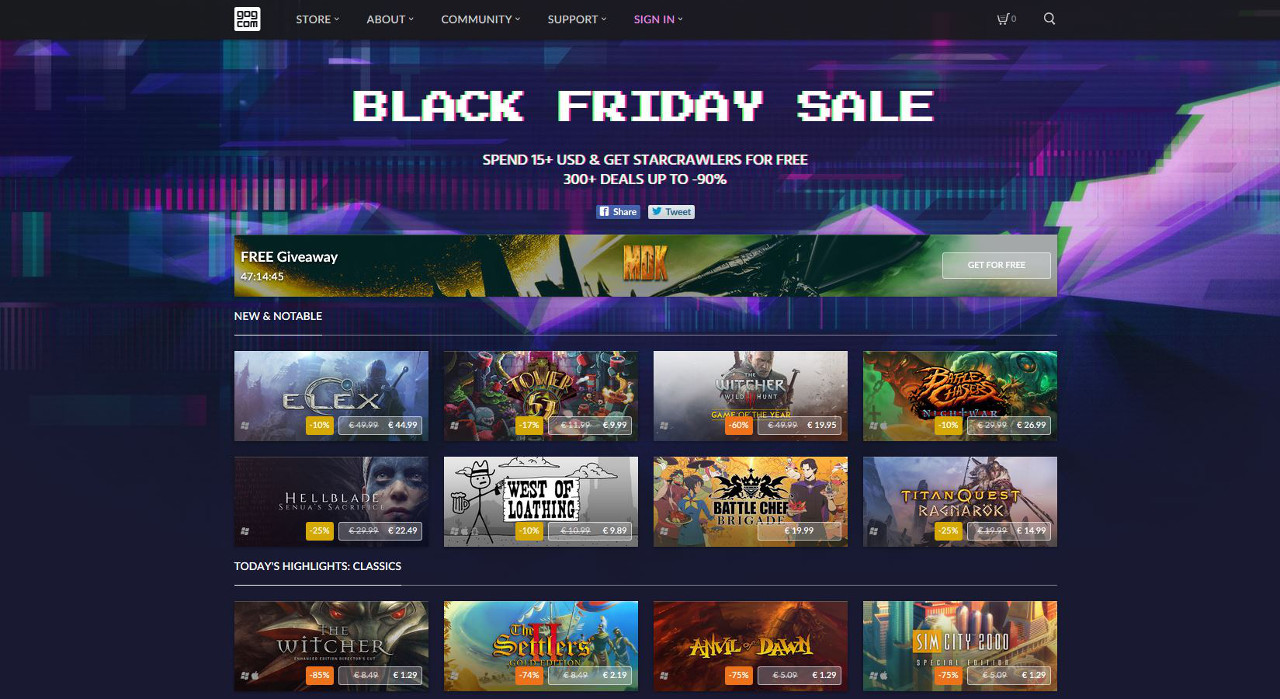Click the -60% discount badge on Witcher 3
This screenshot has width=1280, height=699.
coord(738,425)
